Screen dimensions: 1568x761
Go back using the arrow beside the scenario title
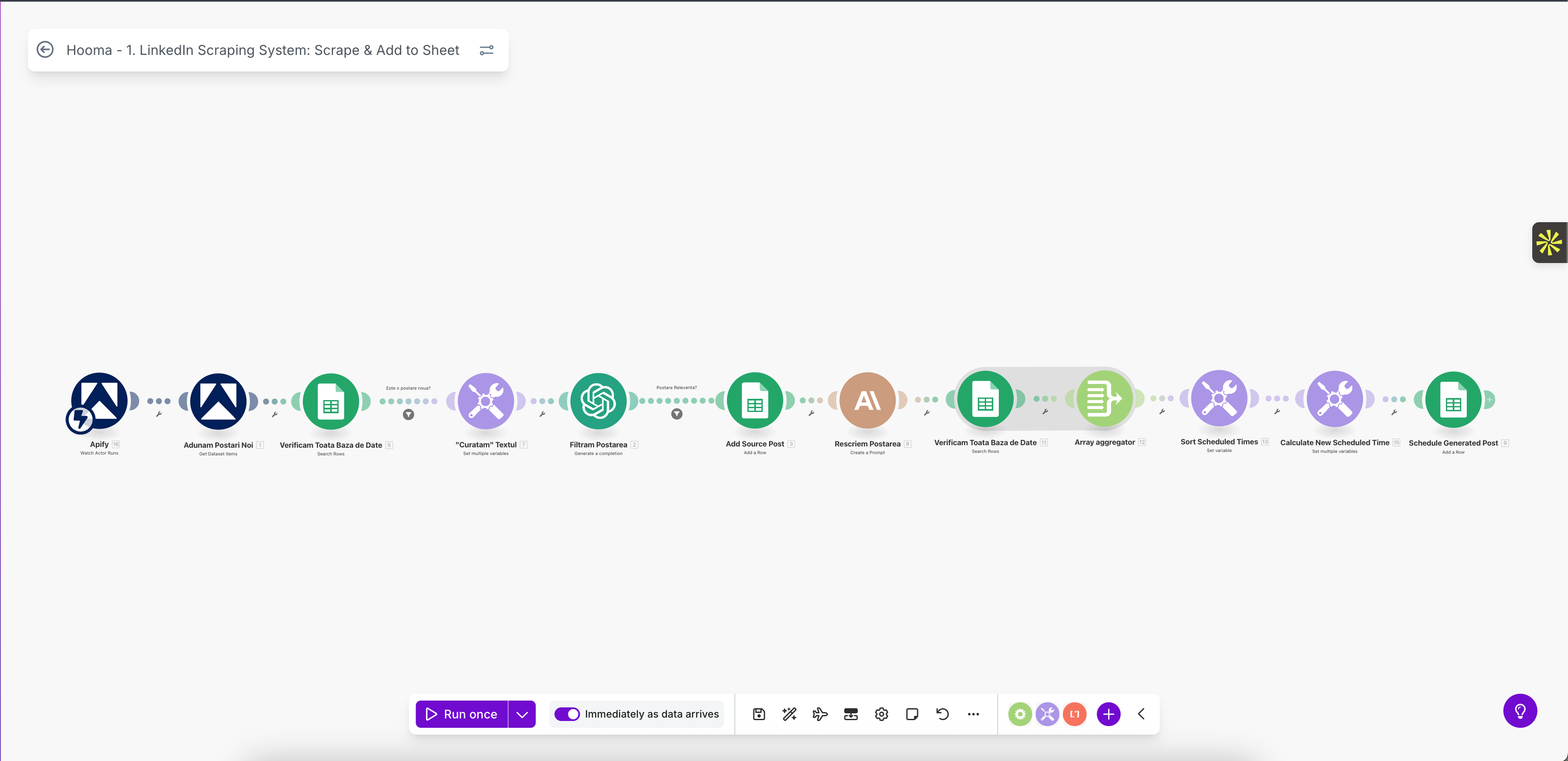45,50
